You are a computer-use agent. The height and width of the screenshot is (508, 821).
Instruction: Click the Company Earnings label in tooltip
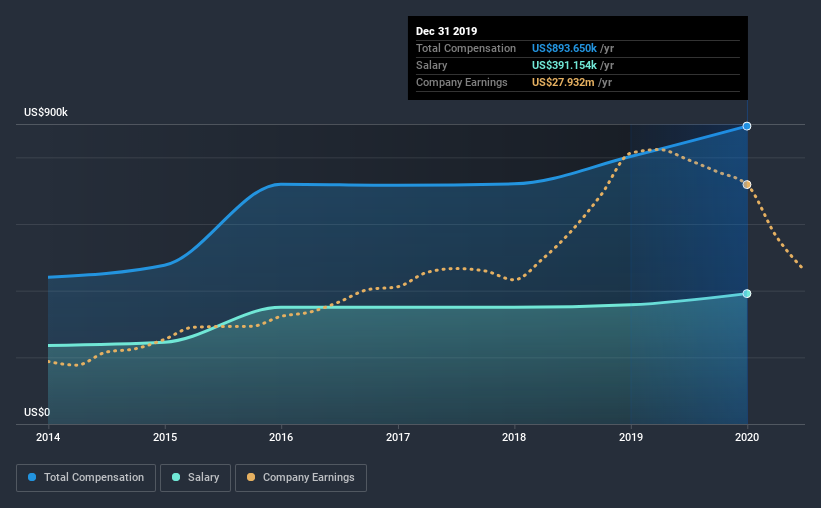point(462,82)
